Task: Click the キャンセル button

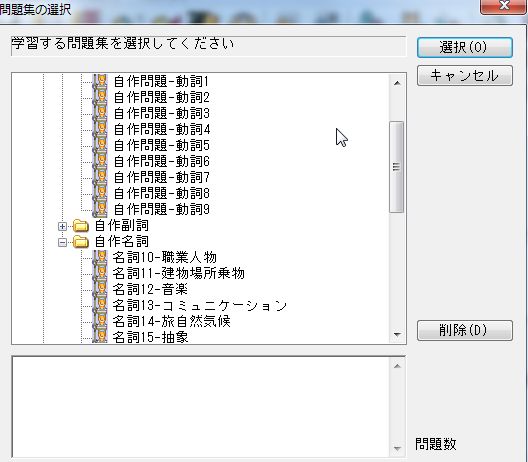Action: (x=465, y=76)
